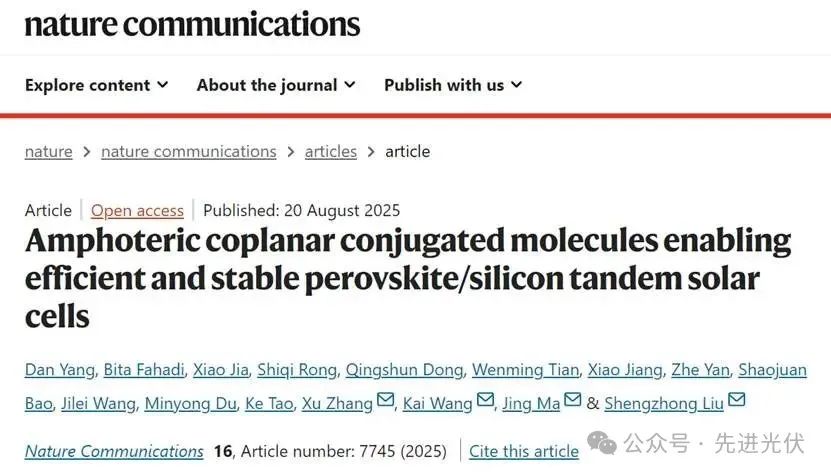
Task: Open Nature Communications journal link below authors
Action: [x=114, y=451]
